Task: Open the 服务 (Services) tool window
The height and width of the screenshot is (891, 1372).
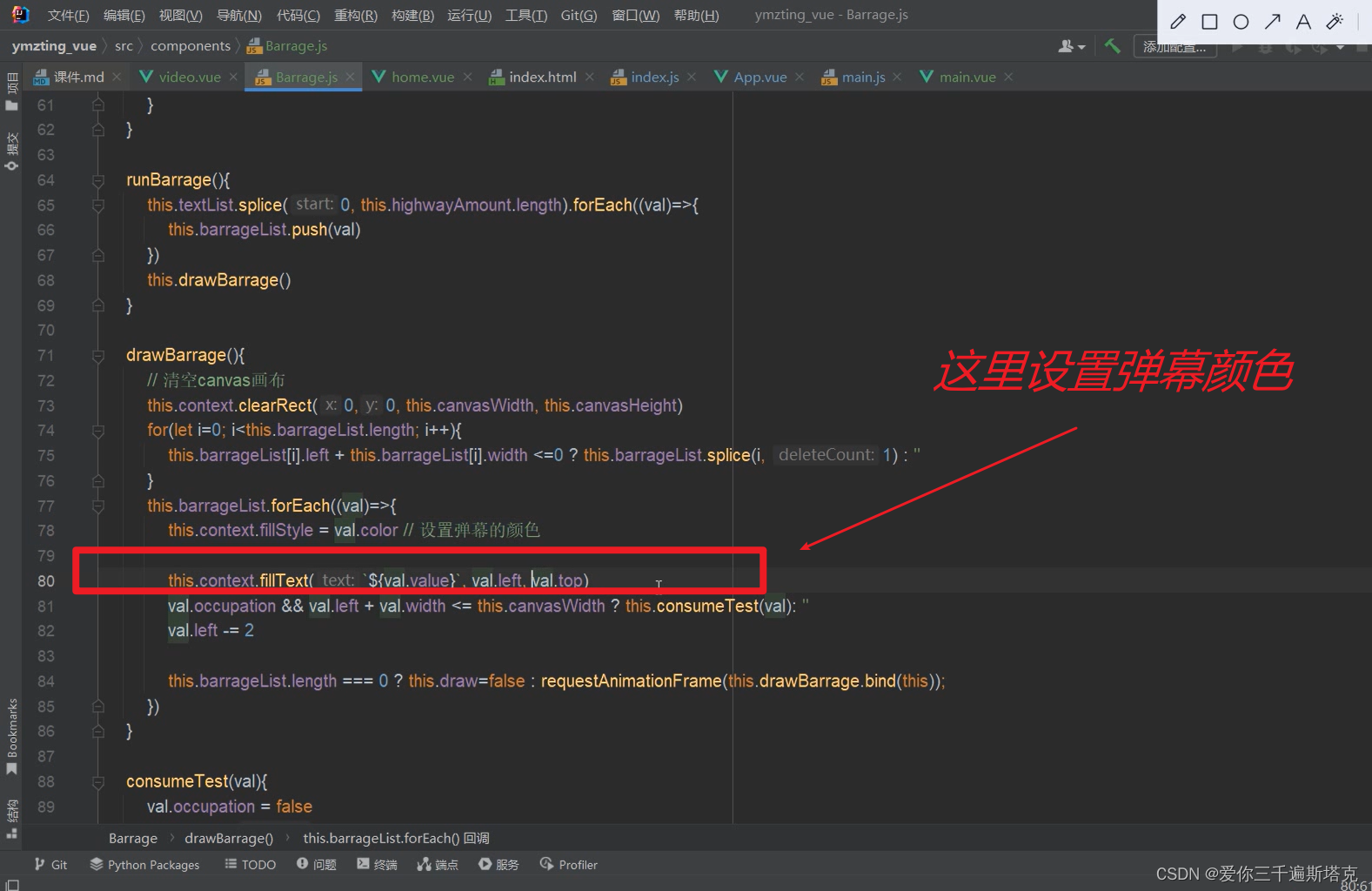Action: (x=499, y=864)
